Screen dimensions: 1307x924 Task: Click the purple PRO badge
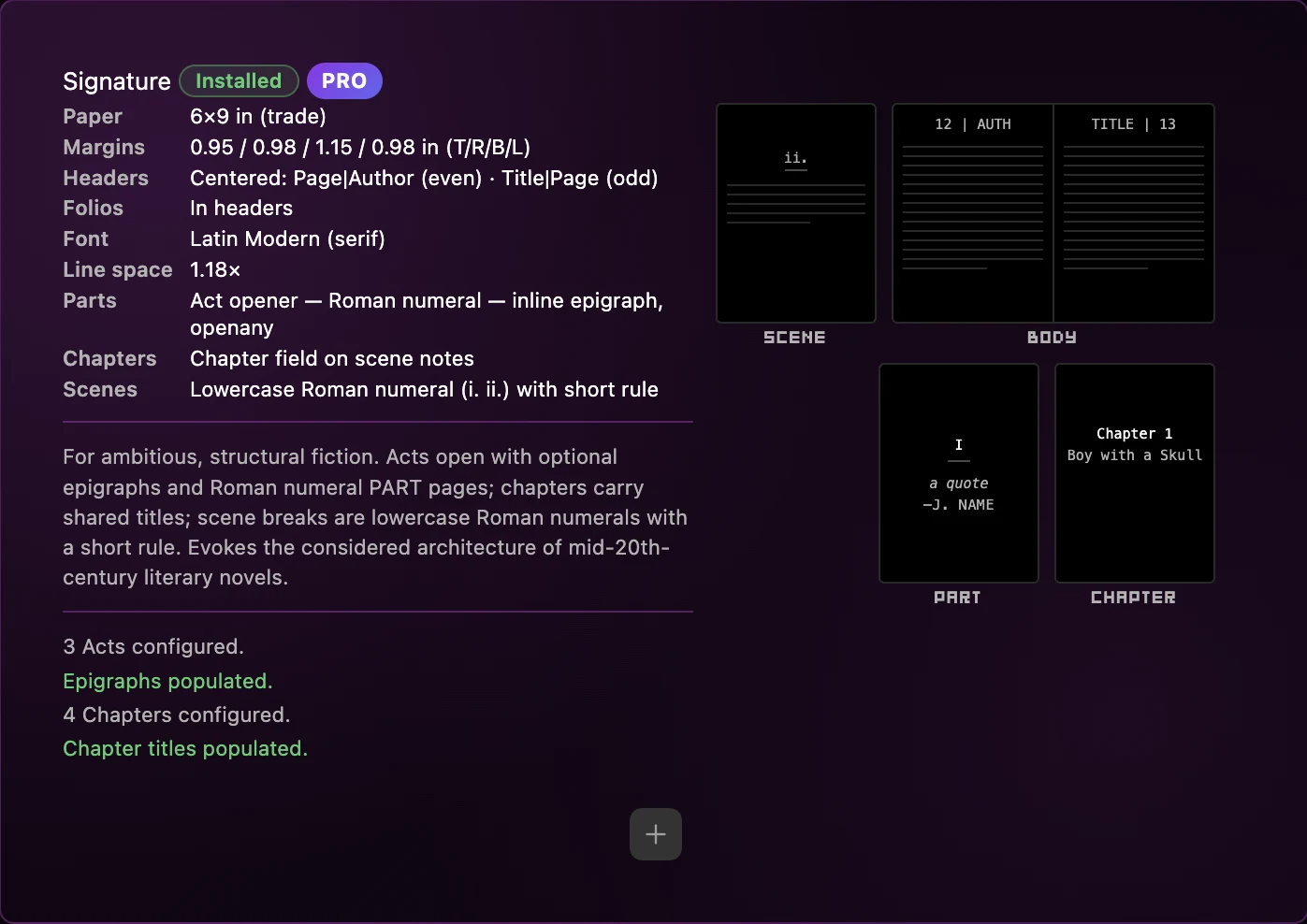[344, 81]
